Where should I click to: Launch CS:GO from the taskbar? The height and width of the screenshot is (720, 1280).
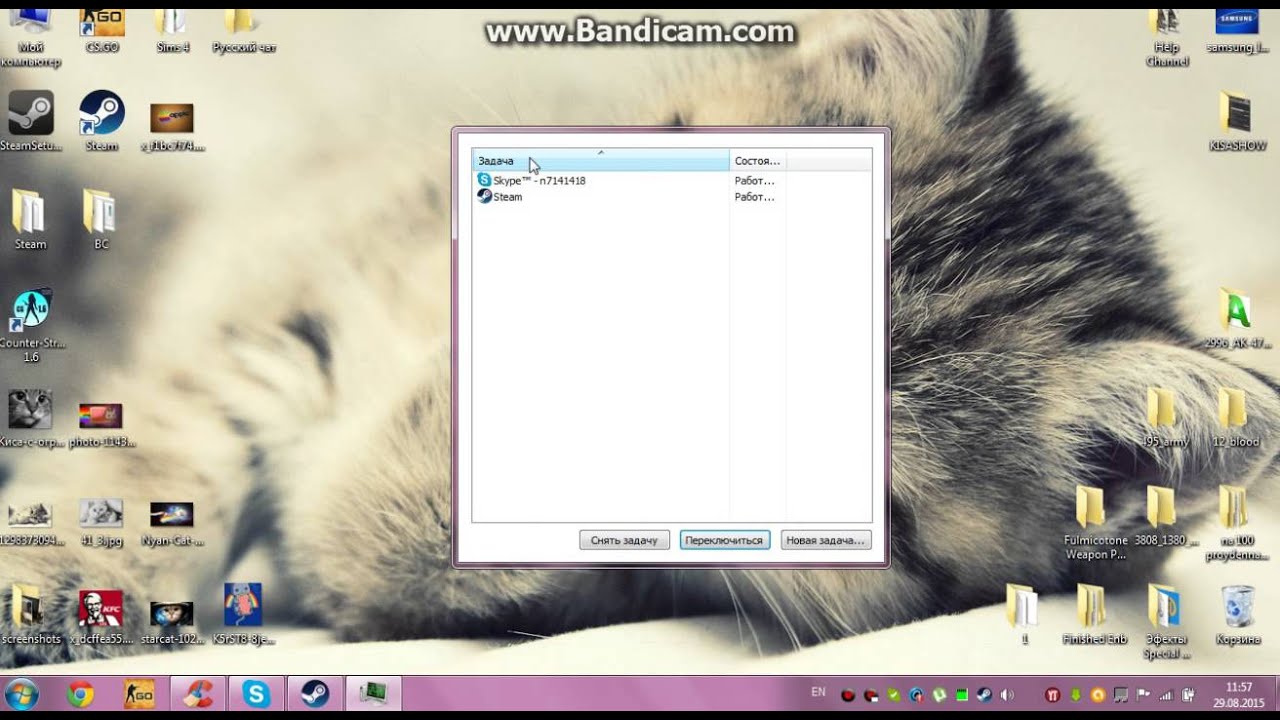pos(139,694)
